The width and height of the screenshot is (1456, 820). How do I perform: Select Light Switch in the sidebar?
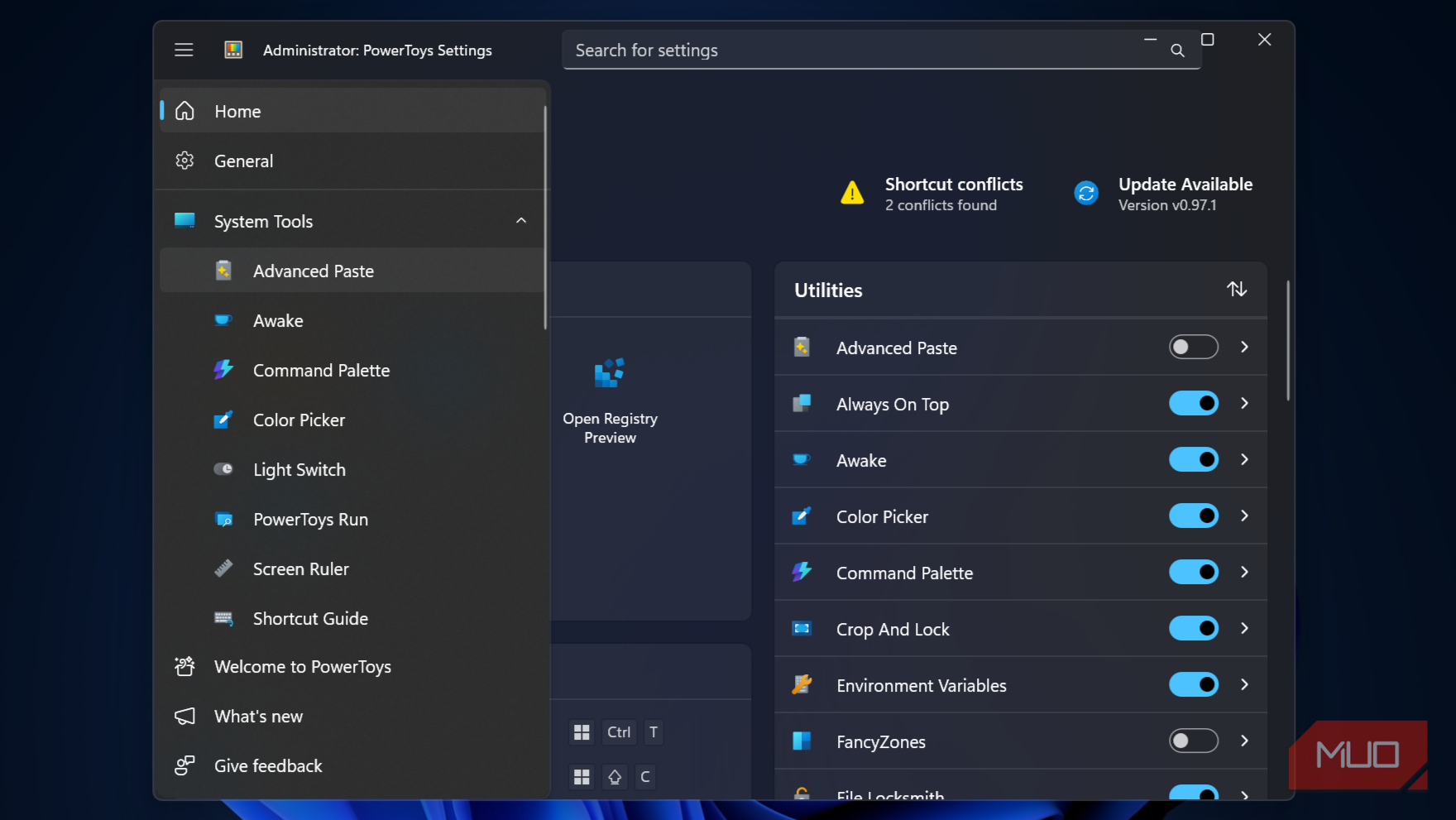tap(352, 469)
